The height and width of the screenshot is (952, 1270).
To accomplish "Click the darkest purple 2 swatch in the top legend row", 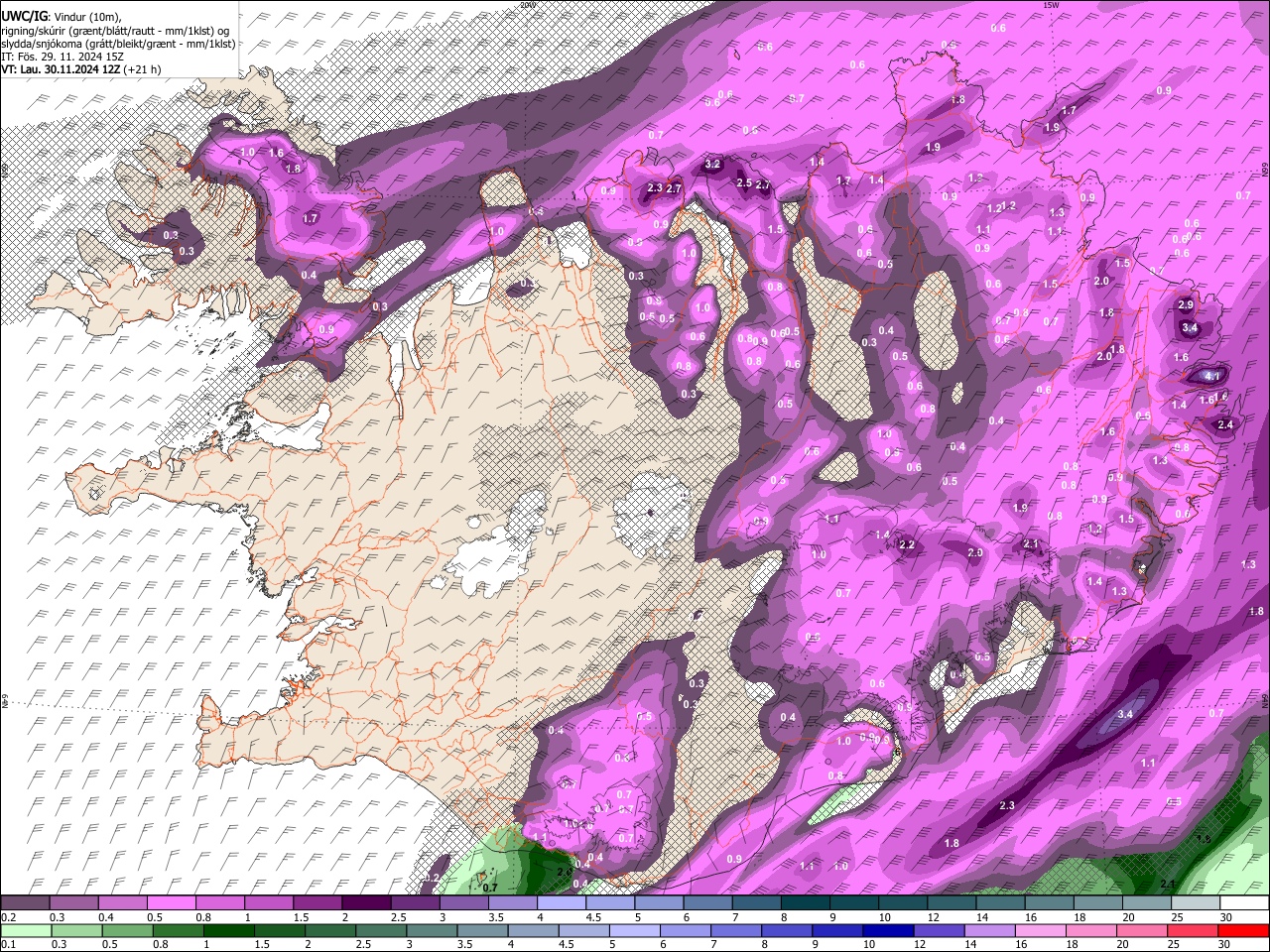I will [x=366, y=903].
